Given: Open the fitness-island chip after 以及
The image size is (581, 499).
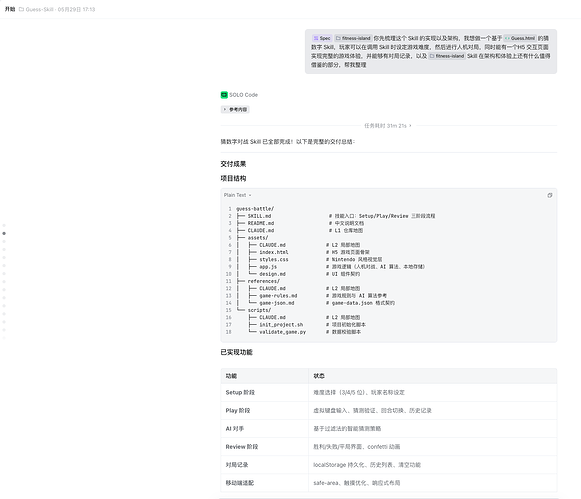Looking at the screenshot, I should (447, 56).
